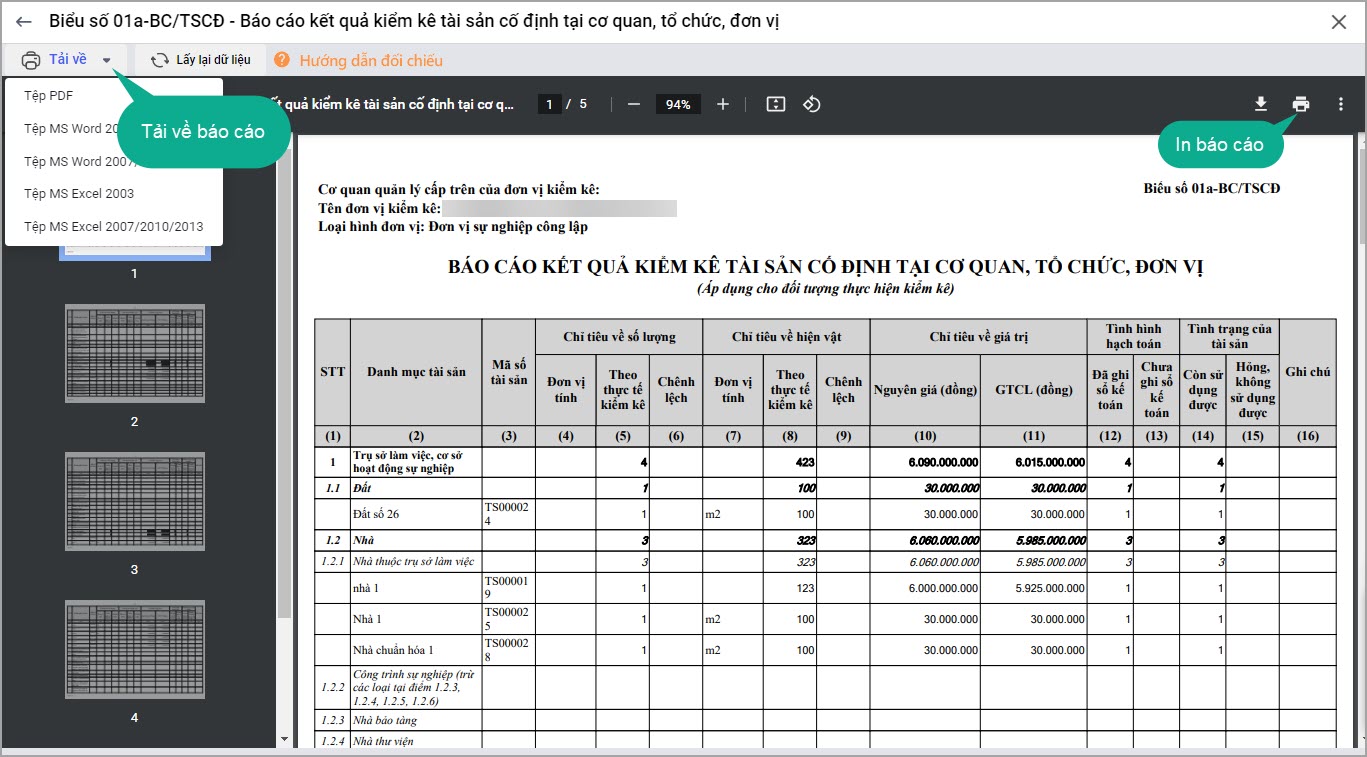The image size is (1367, 757).
Task: Open the Hướng dẫn đối chiếu link
Action: click(370, 60)
